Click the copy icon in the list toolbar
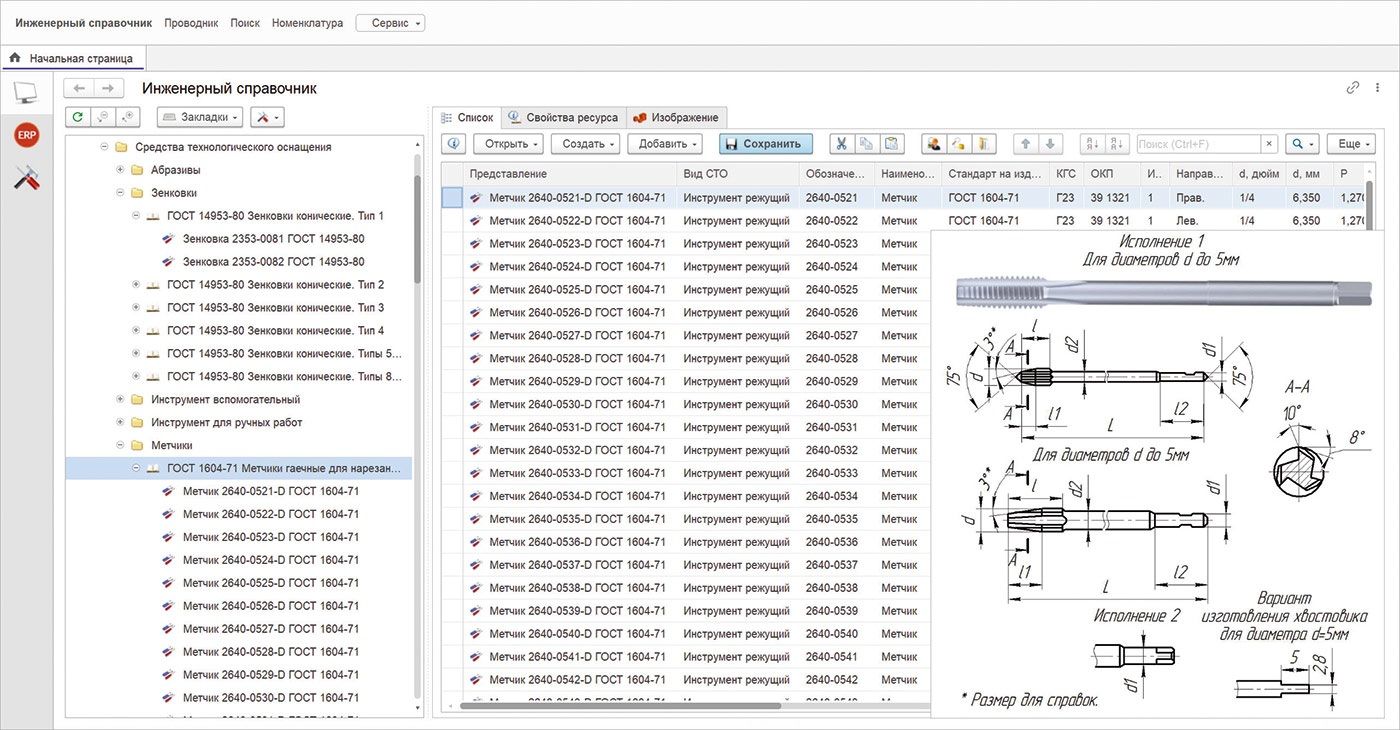Screen dimensions: 1400x730 click(866, 144)
